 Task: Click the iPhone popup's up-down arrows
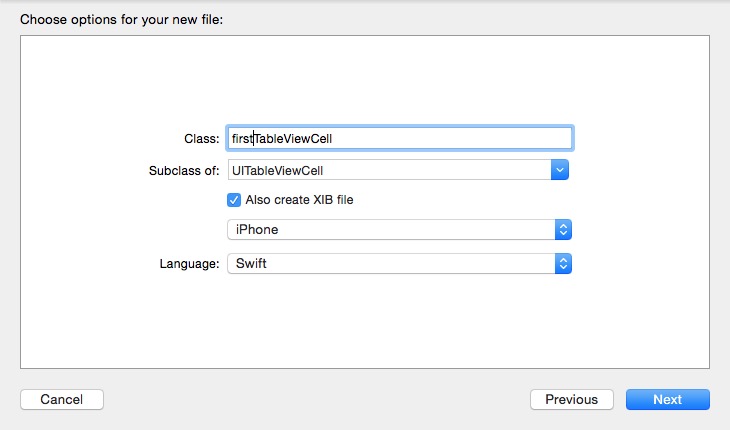(563, 230)
